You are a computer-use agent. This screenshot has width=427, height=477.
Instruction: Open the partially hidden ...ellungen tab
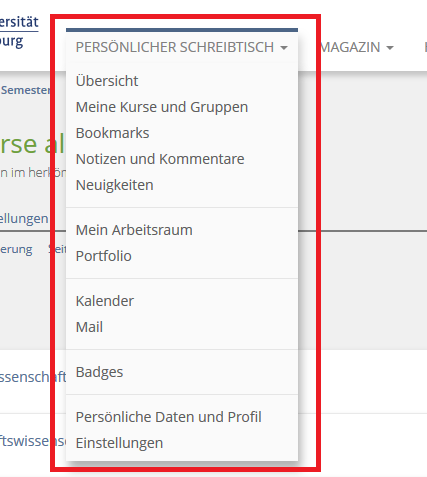point(24,219)
